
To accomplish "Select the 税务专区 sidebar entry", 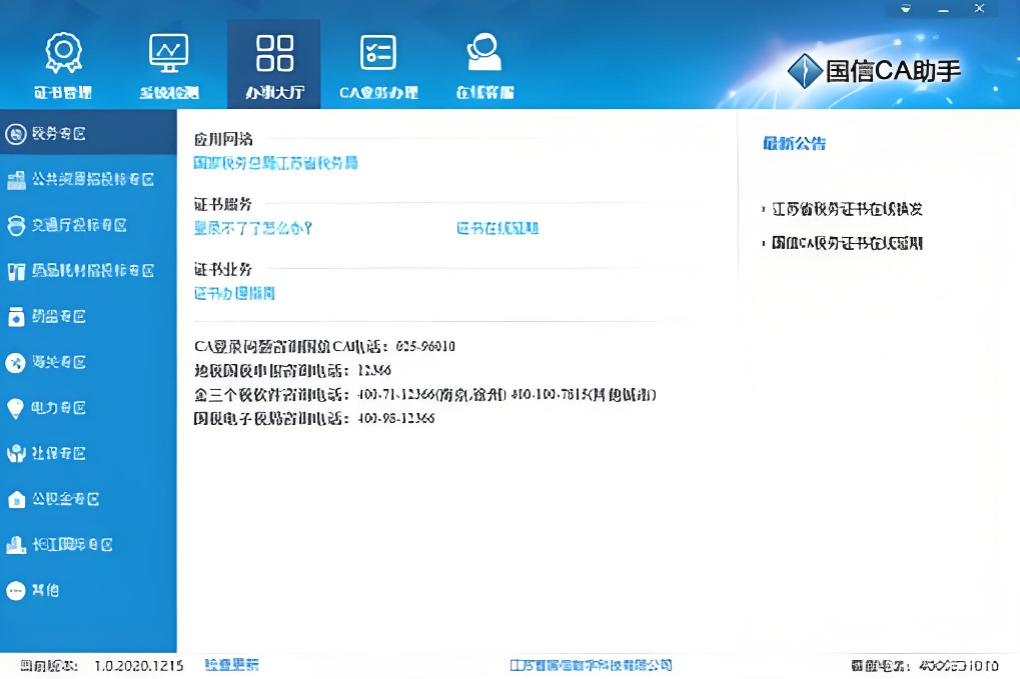I will pyautogui.click(x=88, y=131).
